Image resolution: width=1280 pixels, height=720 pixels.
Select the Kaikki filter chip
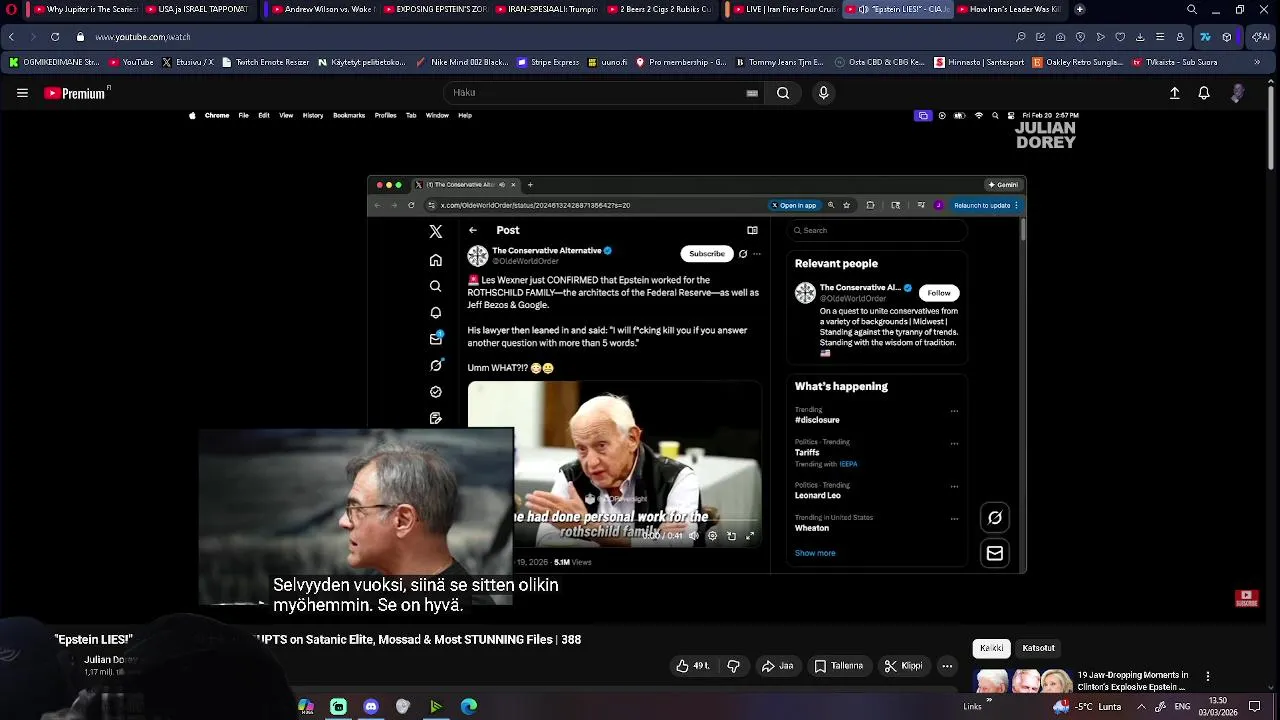992,648
